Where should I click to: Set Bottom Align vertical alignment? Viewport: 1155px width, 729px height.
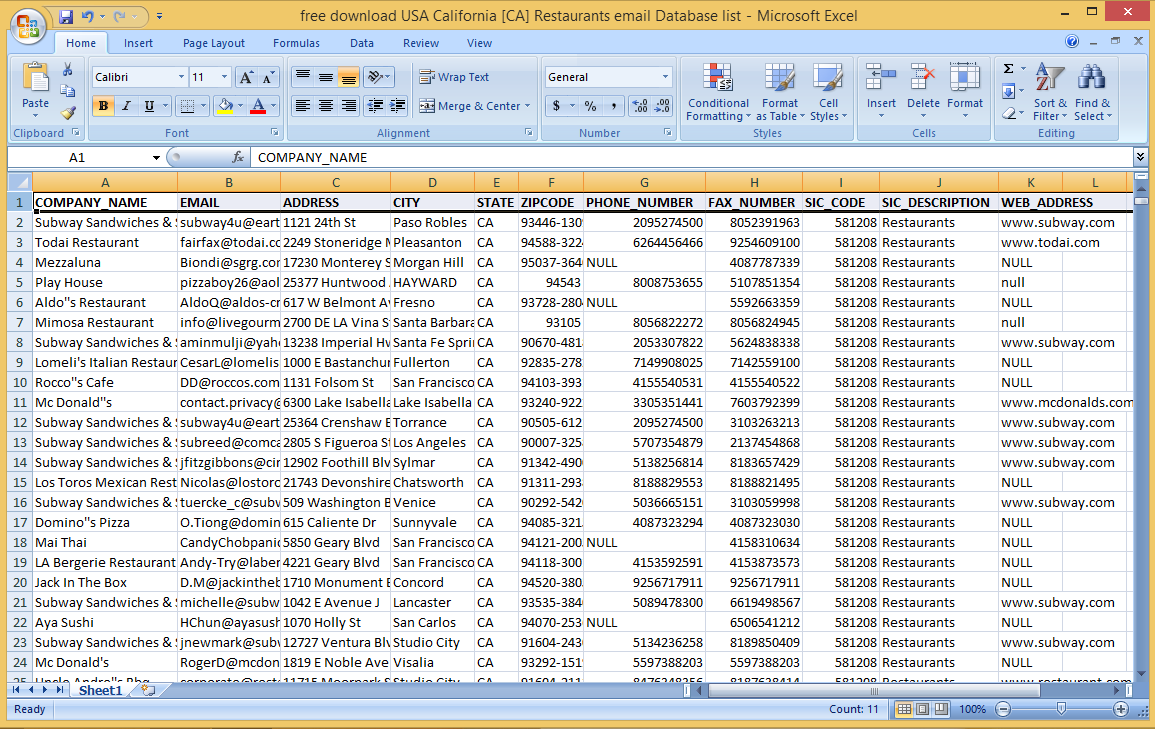click(x=349, y=77)
